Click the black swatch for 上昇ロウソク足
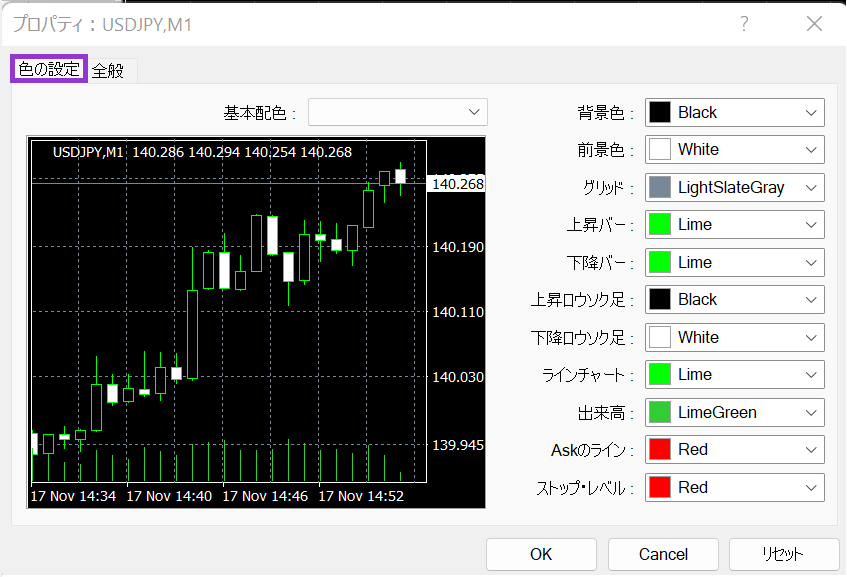Image resolution: width=847 pixels, height=577 pixels. (660, 300)
